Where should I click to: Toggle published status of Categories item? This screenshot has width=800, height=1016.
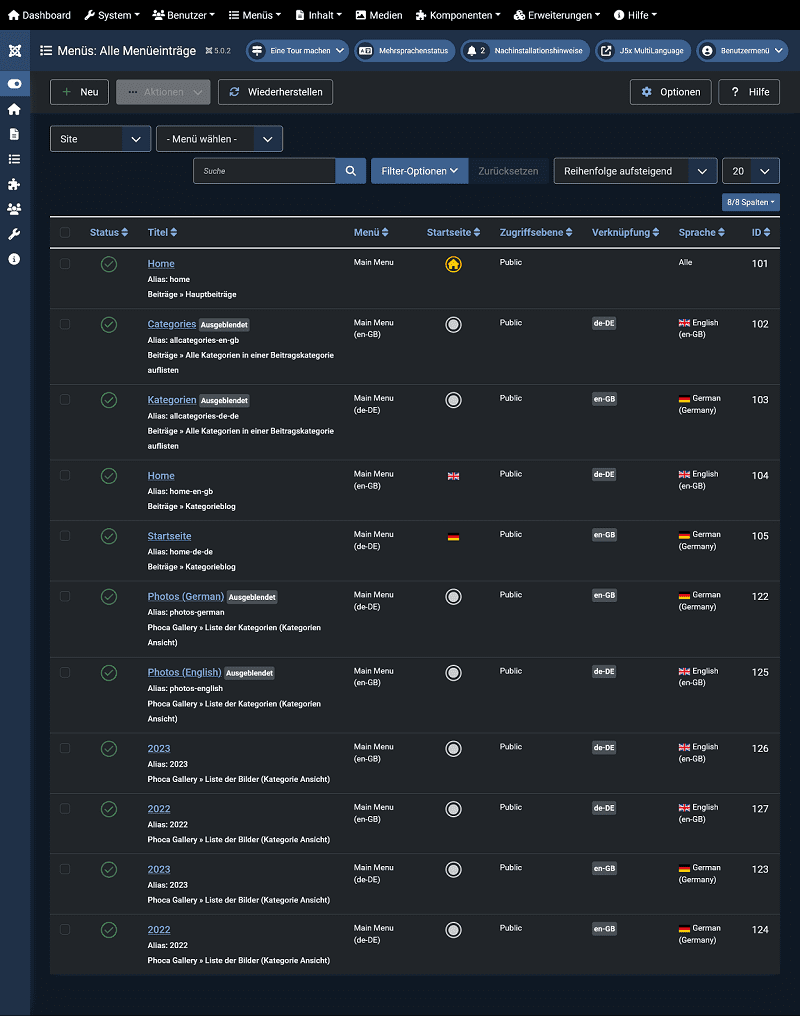[x=109, y=325]
